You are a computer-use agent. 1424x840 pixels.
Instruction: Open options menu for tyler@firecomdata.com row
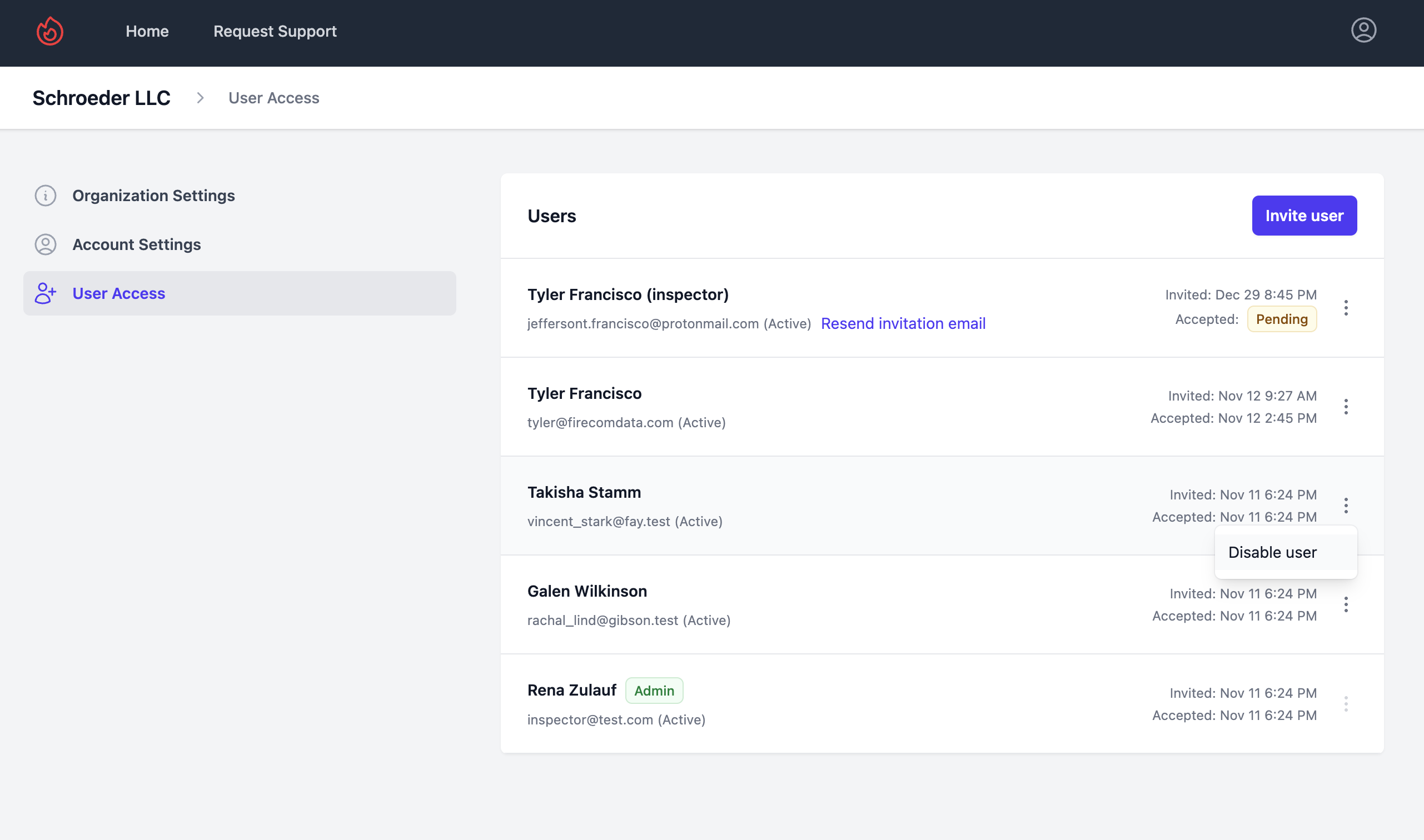click(1346, 406)
